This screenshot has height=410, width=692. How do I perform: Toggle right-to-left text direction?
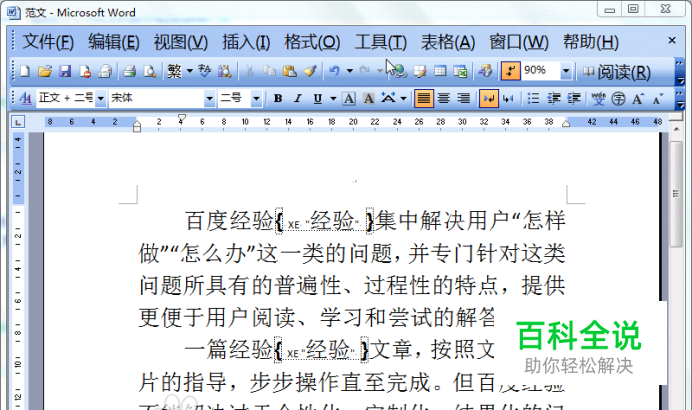click(508, 98)
